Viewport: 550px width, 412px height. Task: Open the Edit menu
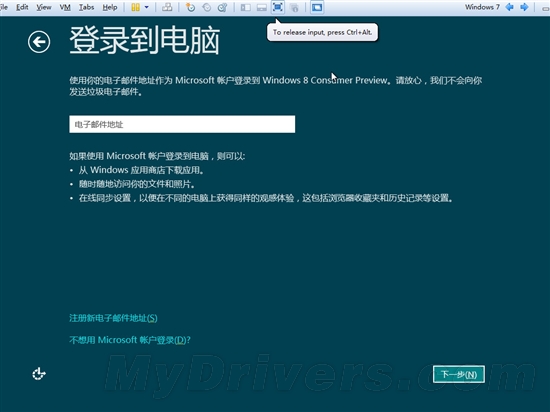tap(22, 7)
